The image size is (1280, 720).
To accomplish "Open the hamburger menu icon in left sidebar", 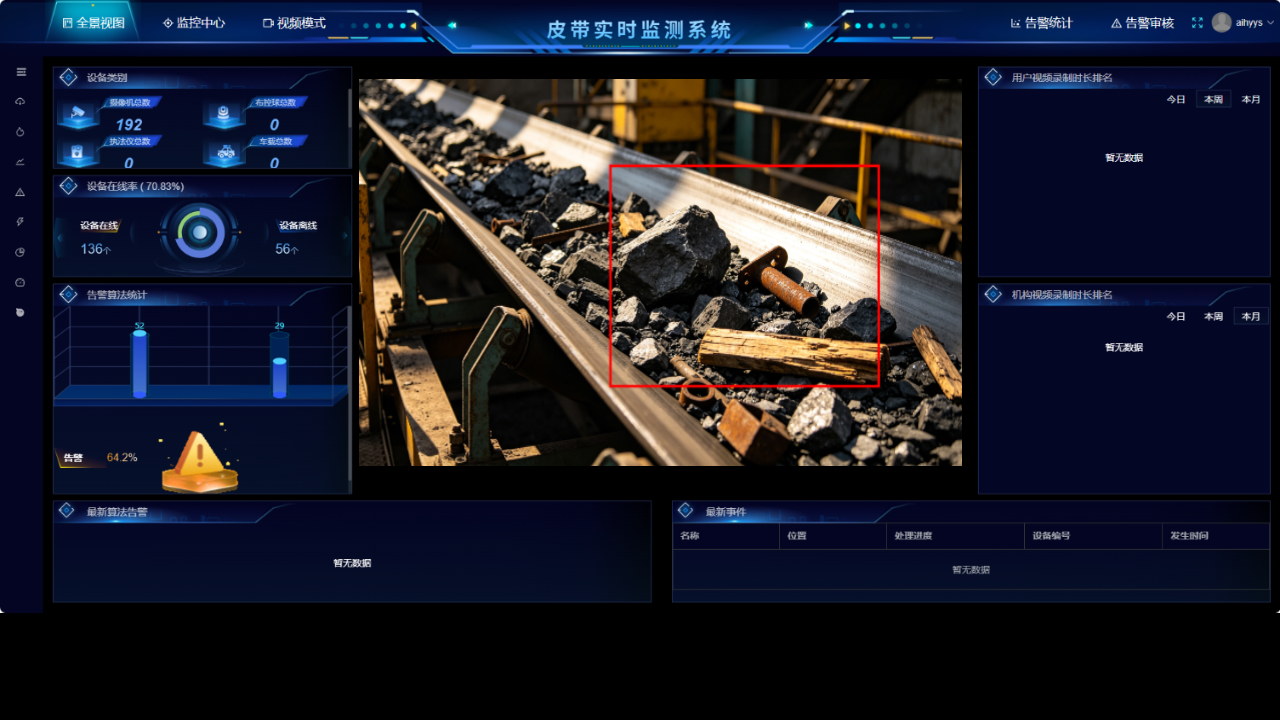I will pos(21,72).
